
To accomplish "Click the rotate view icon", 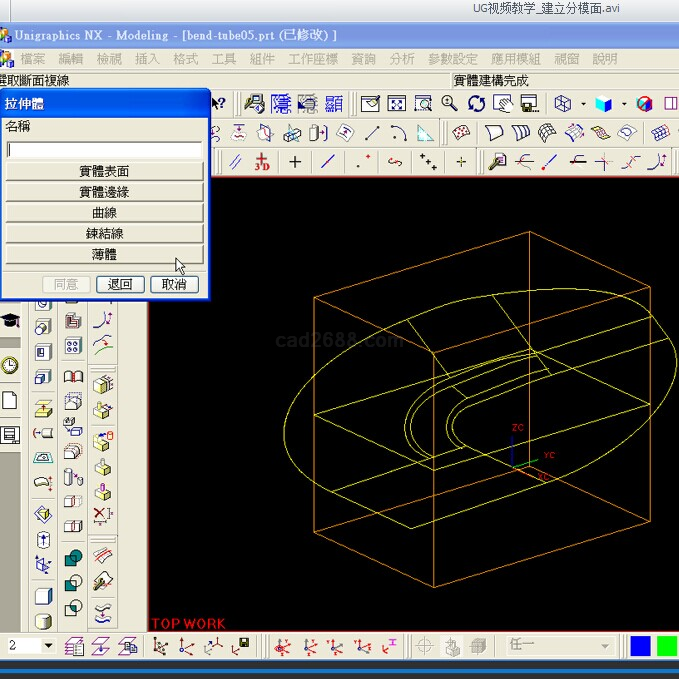I will point(476,103).
